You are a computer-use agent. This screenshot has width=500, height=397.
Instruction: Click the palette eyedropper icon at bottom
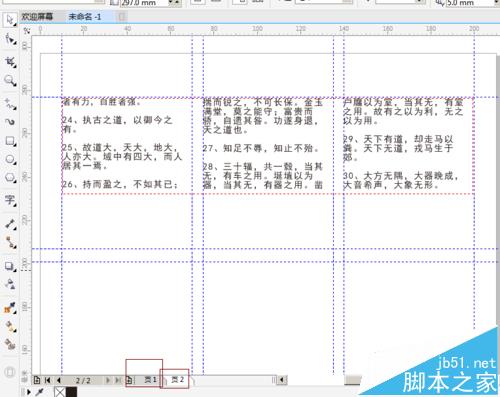pyautogui.click(x=40, y=392)
